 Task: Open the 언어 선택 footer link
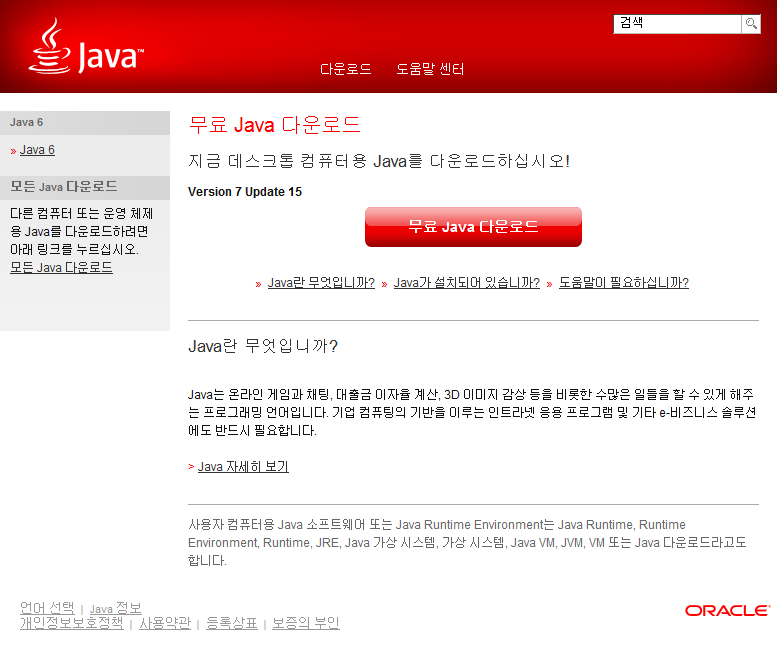tap(47, 607)
